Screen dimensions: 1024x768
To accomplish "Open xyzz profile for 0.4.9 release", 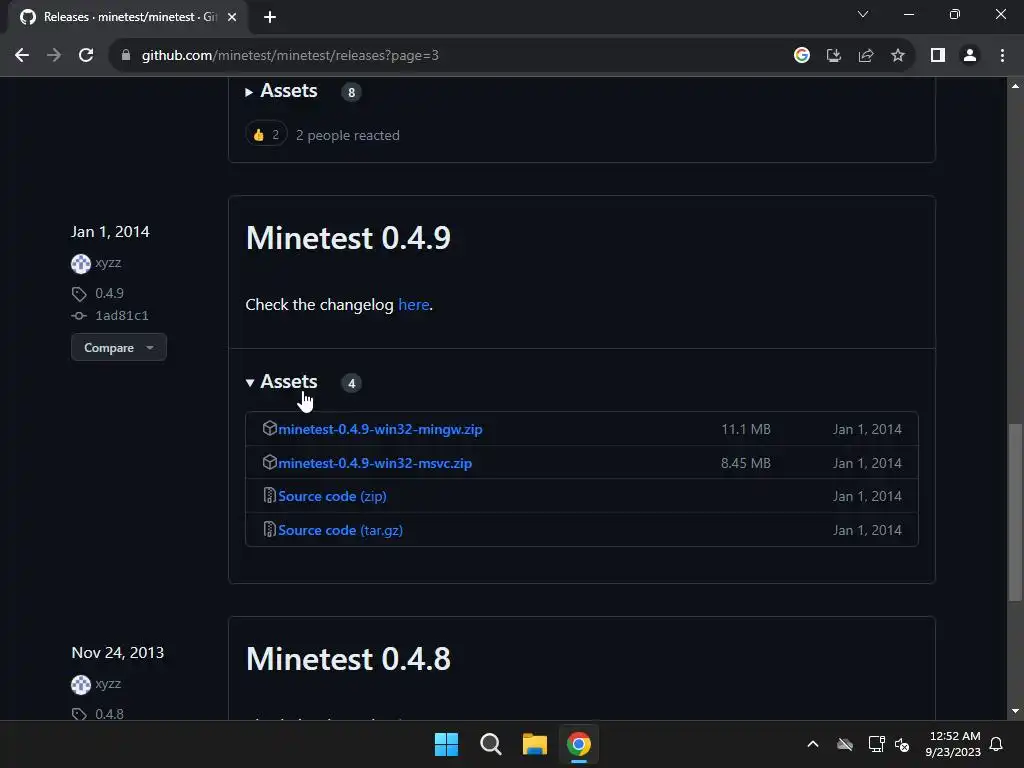I will (x=108, y=263).
